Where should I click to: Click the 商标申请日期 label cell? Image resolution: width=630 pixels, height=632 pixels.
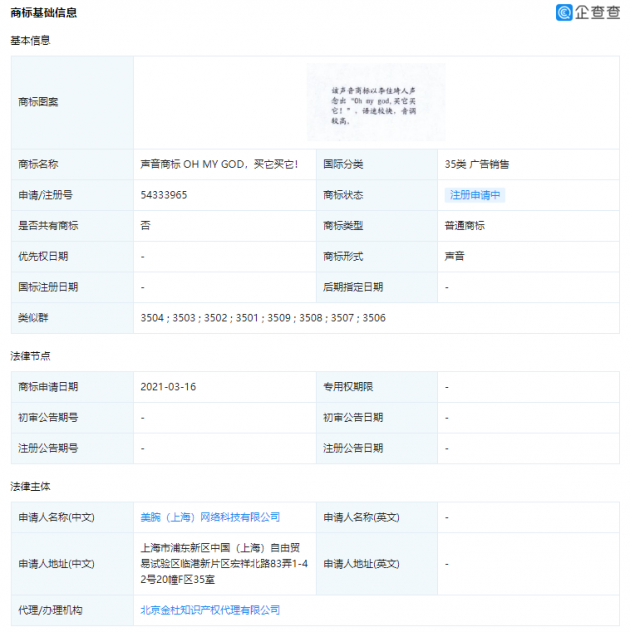coord(73,387)
